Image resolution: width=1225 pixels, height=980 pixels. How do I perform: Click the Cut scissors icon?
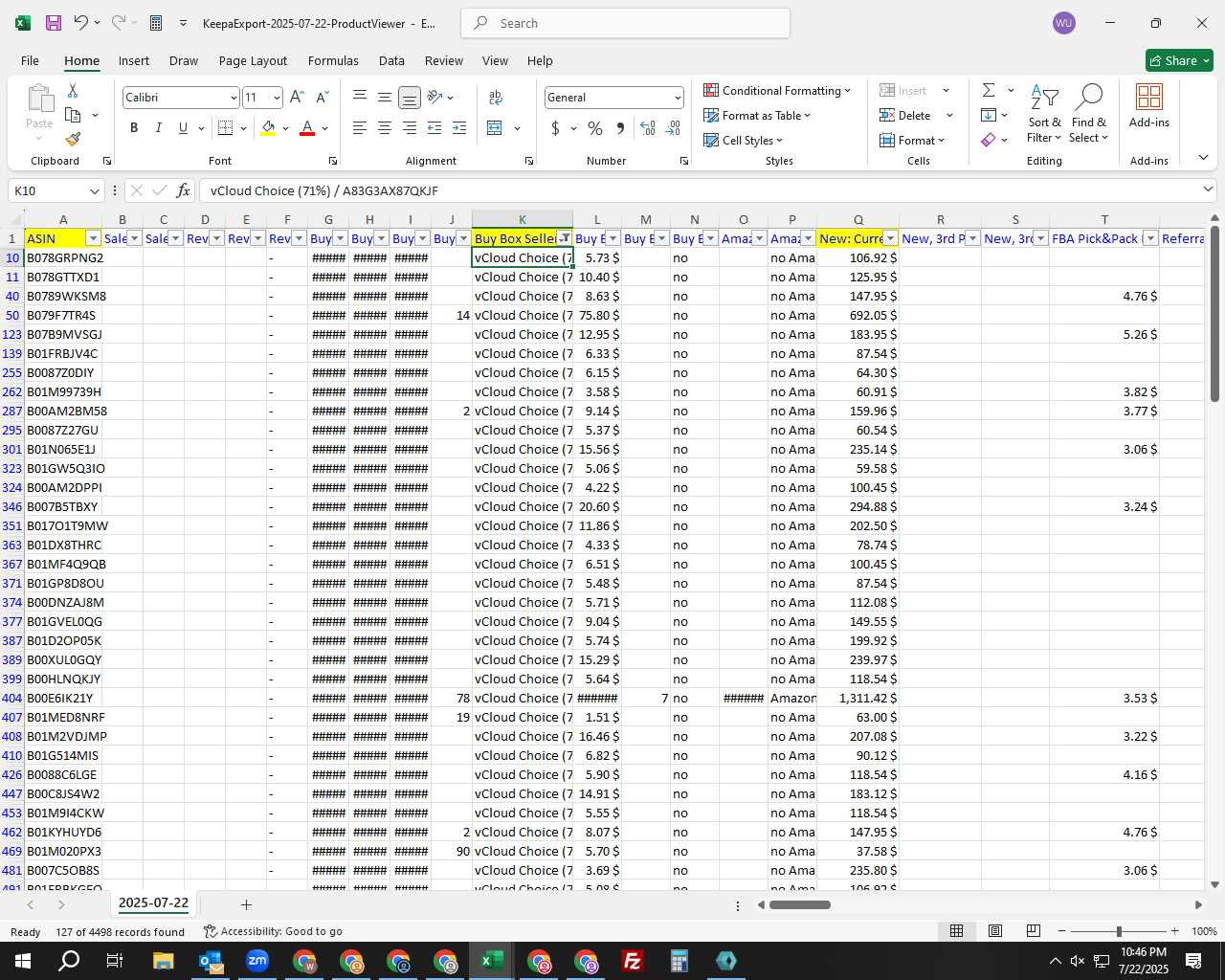(73, 91)
